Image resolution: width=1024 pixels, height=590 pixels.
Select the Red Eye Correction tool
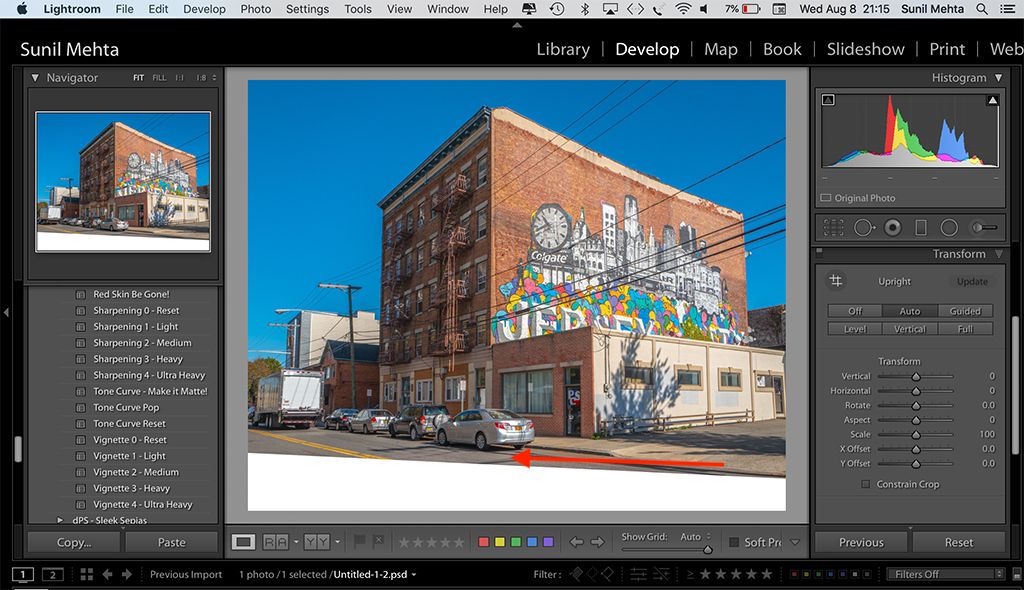point(892,228)
